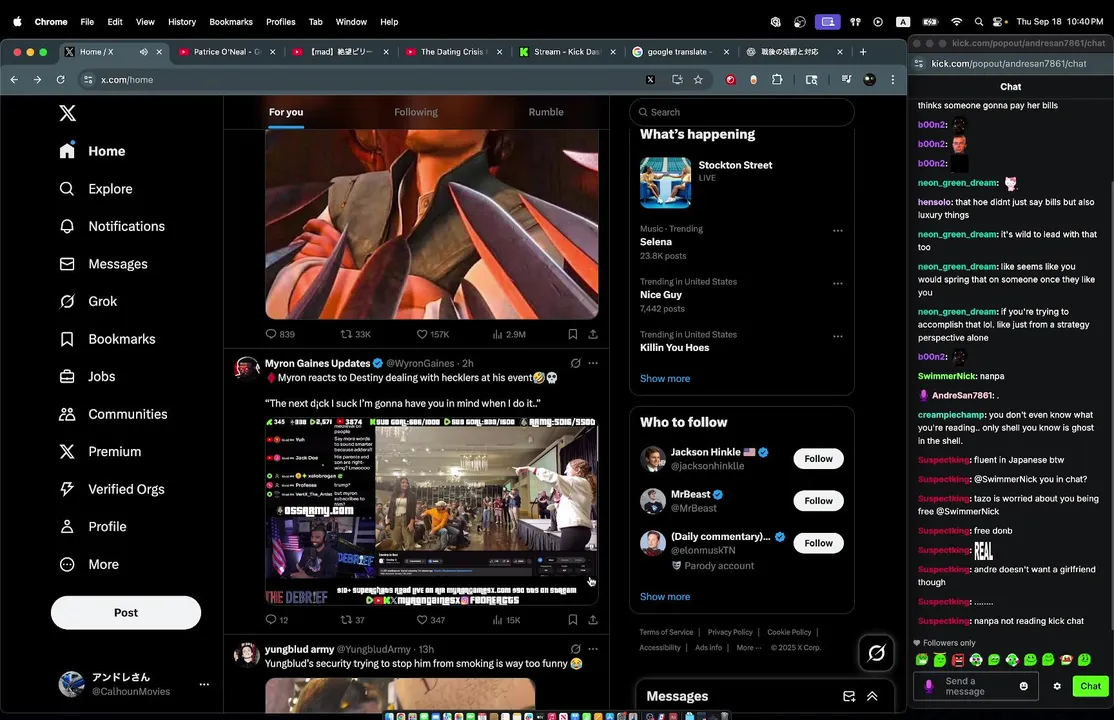The width and height of the screenshot is (1114, 720).
Task: Switch to the google translate tab
Action: point(680,52)
